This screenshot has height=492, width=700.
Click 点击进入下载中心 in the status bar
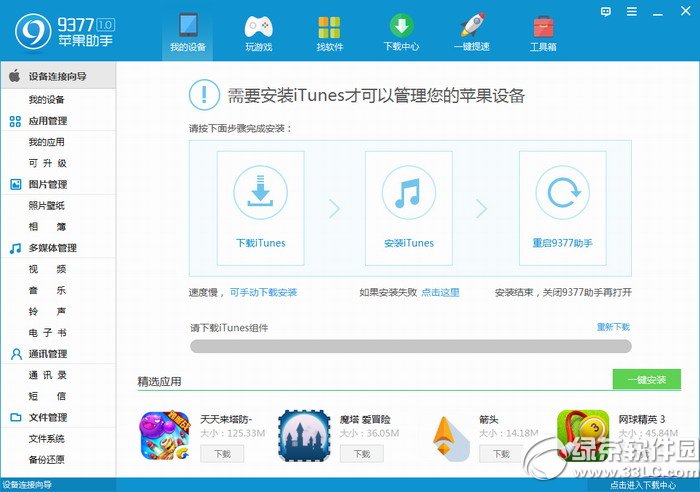tap(643, 485)
